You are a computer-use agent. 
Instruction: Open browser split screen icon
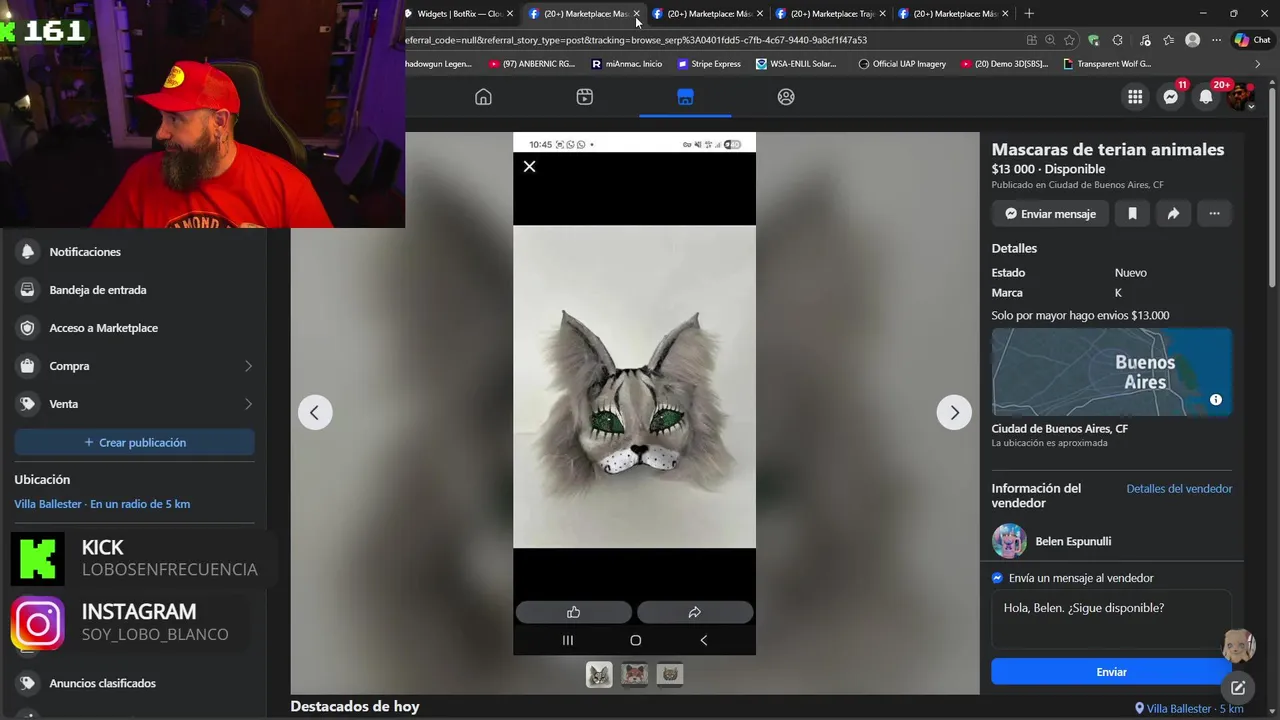pos(1031,40)
